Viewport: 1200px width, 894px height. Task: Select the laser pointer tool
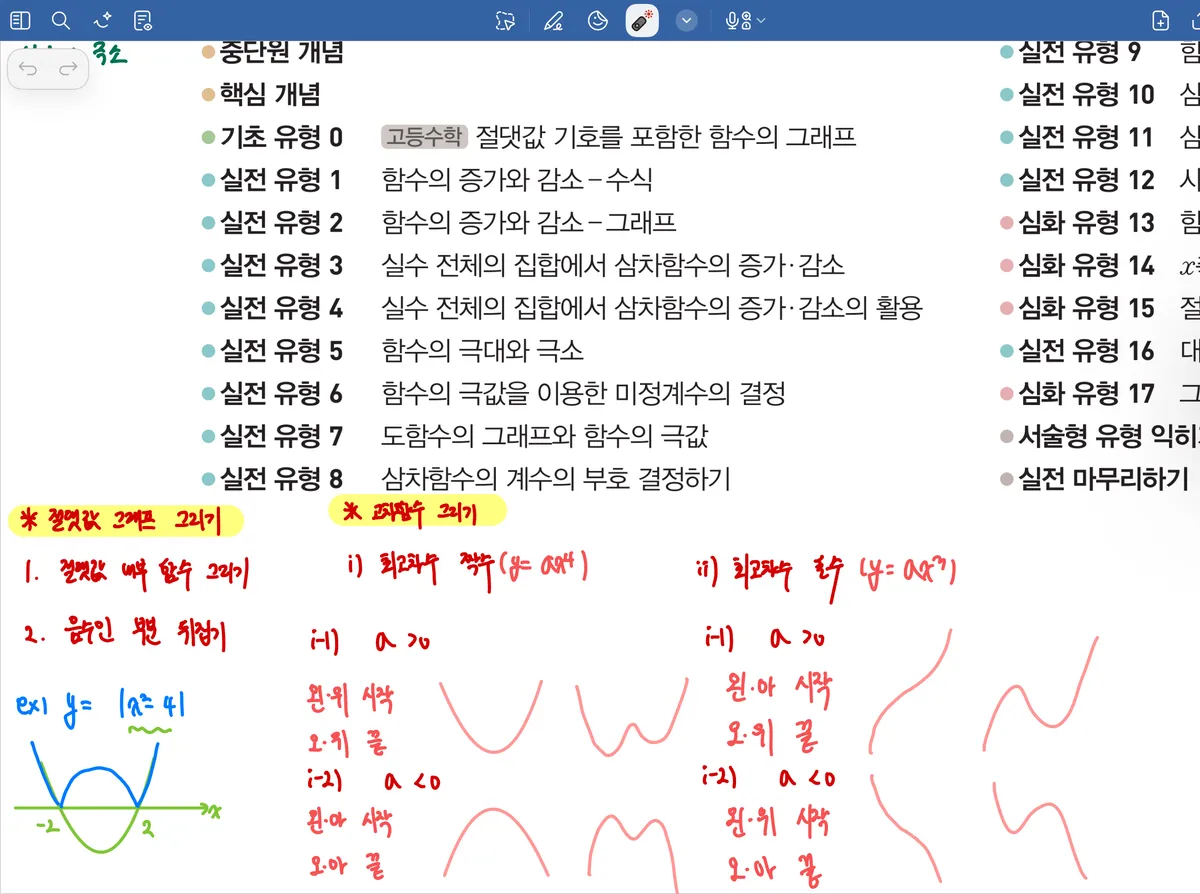click(x=642, y=20)
